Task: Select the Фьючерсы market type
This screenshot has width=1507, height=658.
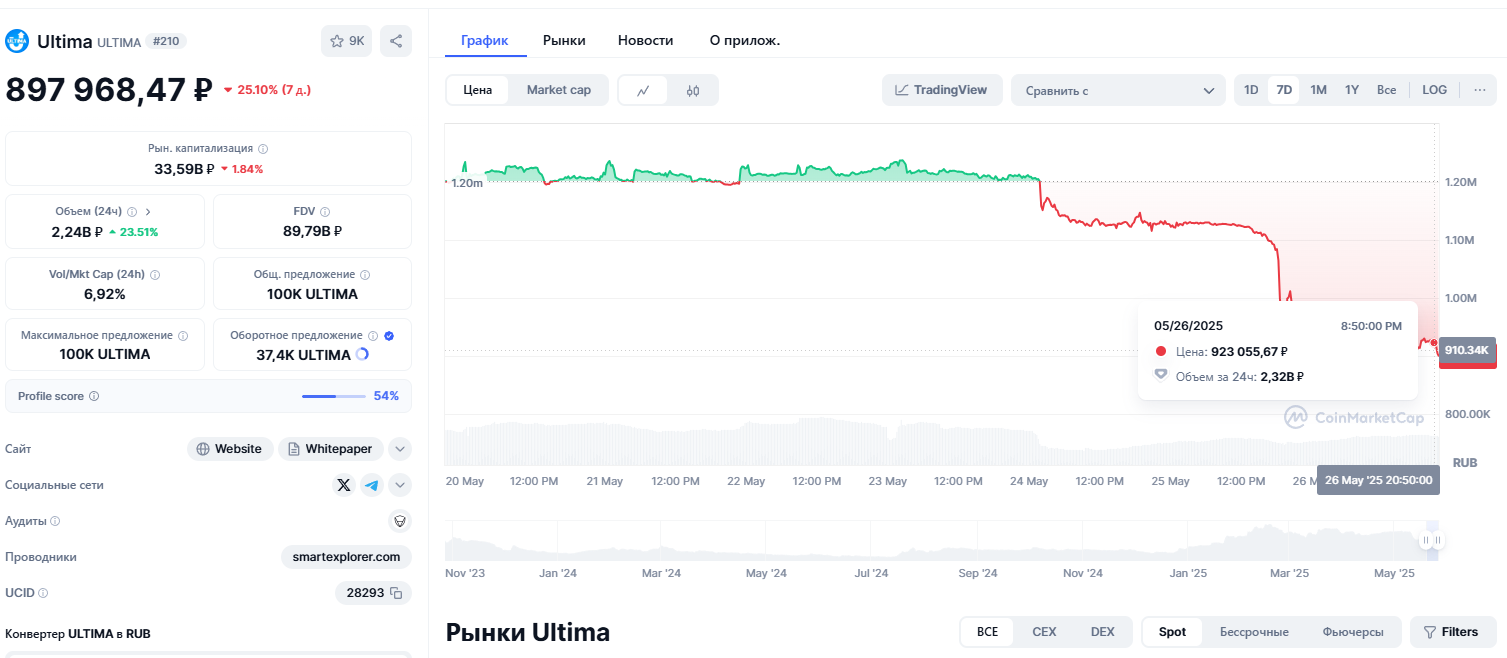Action: click(1353, 632)
